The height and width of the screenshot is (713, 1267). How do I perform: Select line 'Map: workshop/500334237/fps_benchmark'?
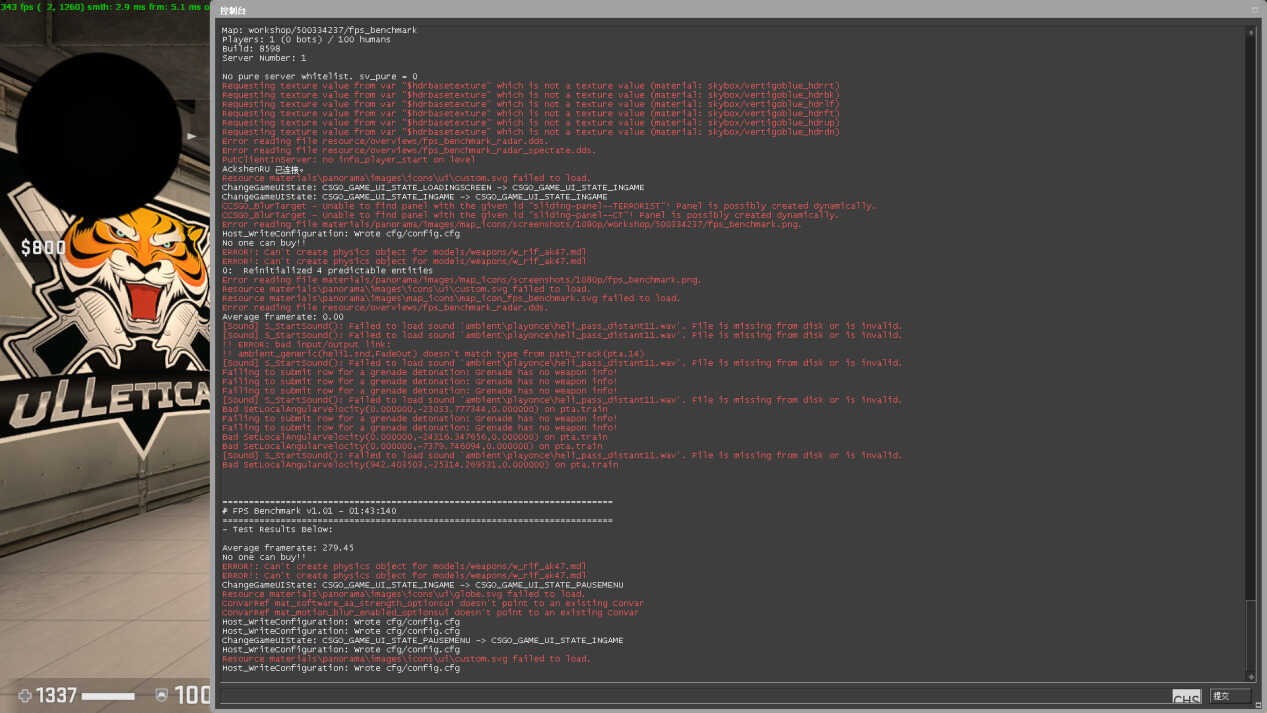319,30
